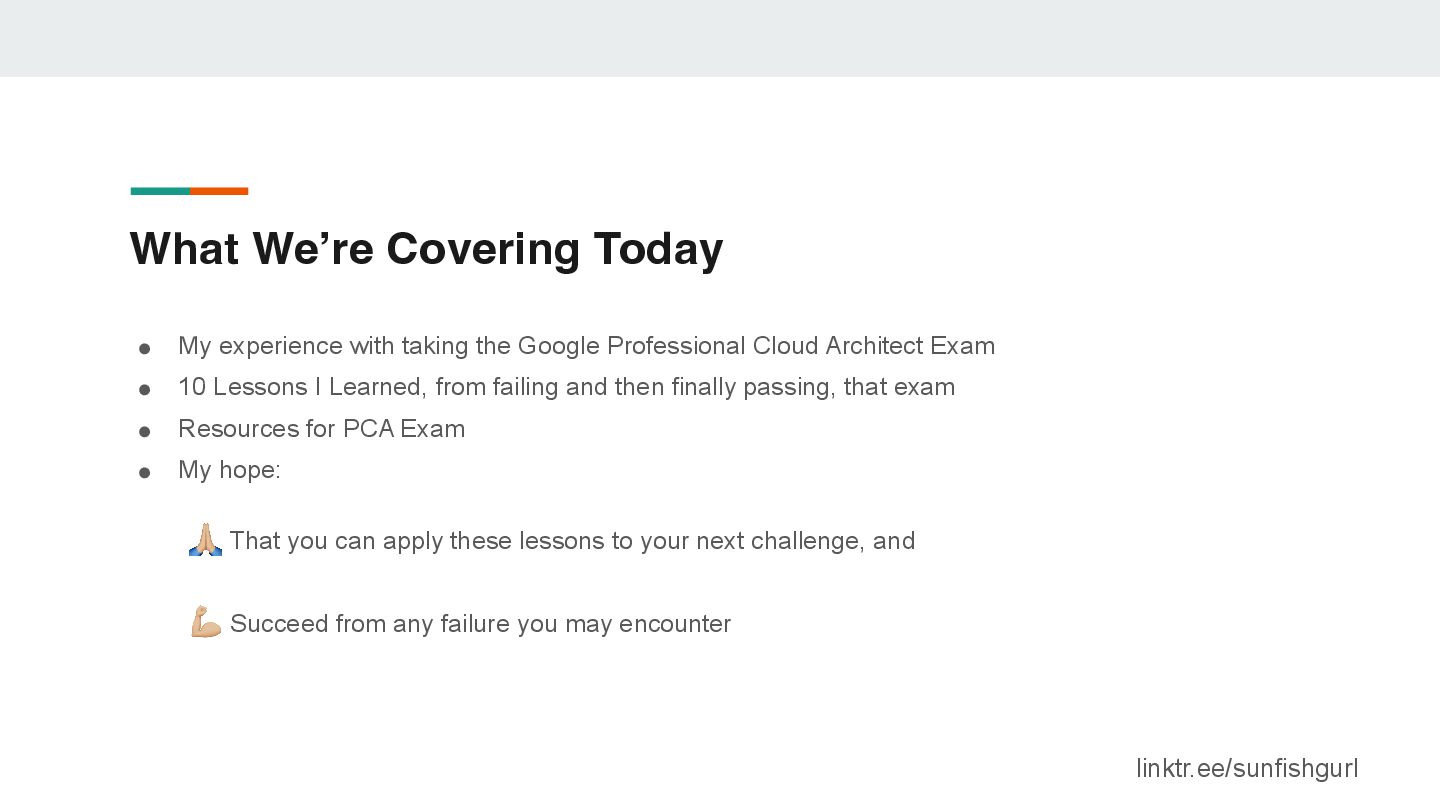Click 'That you can apply these lessons' line
1440x810 pixels.
[x=572, y=541]
